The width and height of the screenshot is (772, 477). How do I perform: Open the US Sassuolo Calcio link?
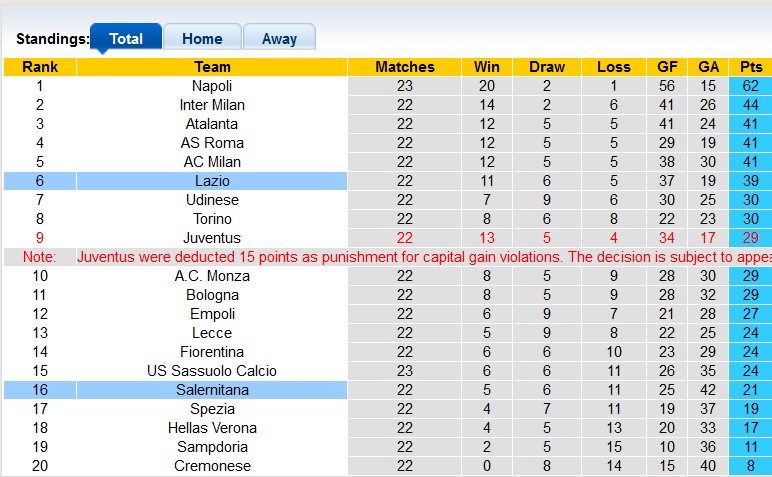point(212,371)
